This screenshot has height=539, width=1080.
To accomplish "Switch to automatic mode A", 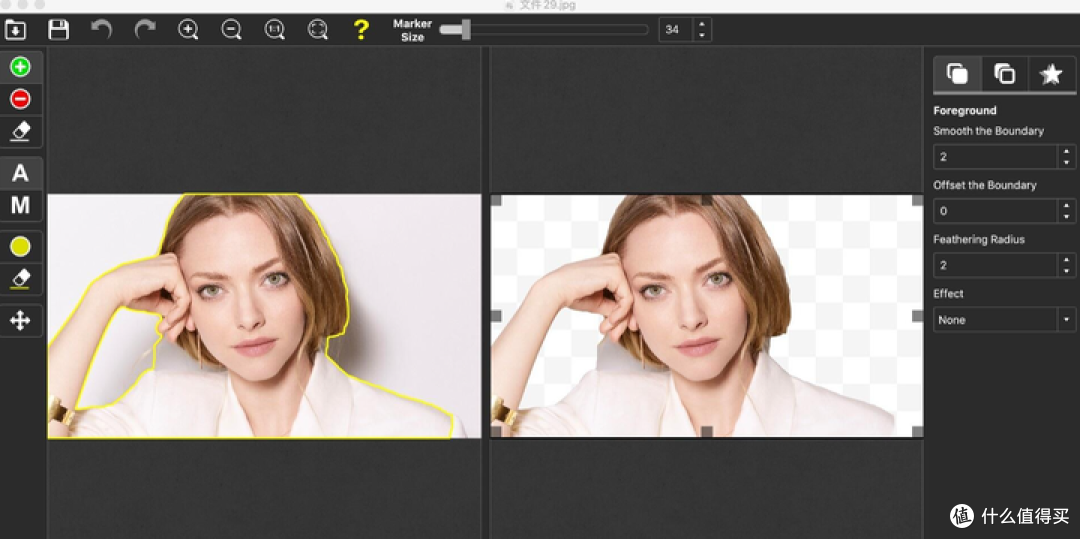I will [21, 173].
